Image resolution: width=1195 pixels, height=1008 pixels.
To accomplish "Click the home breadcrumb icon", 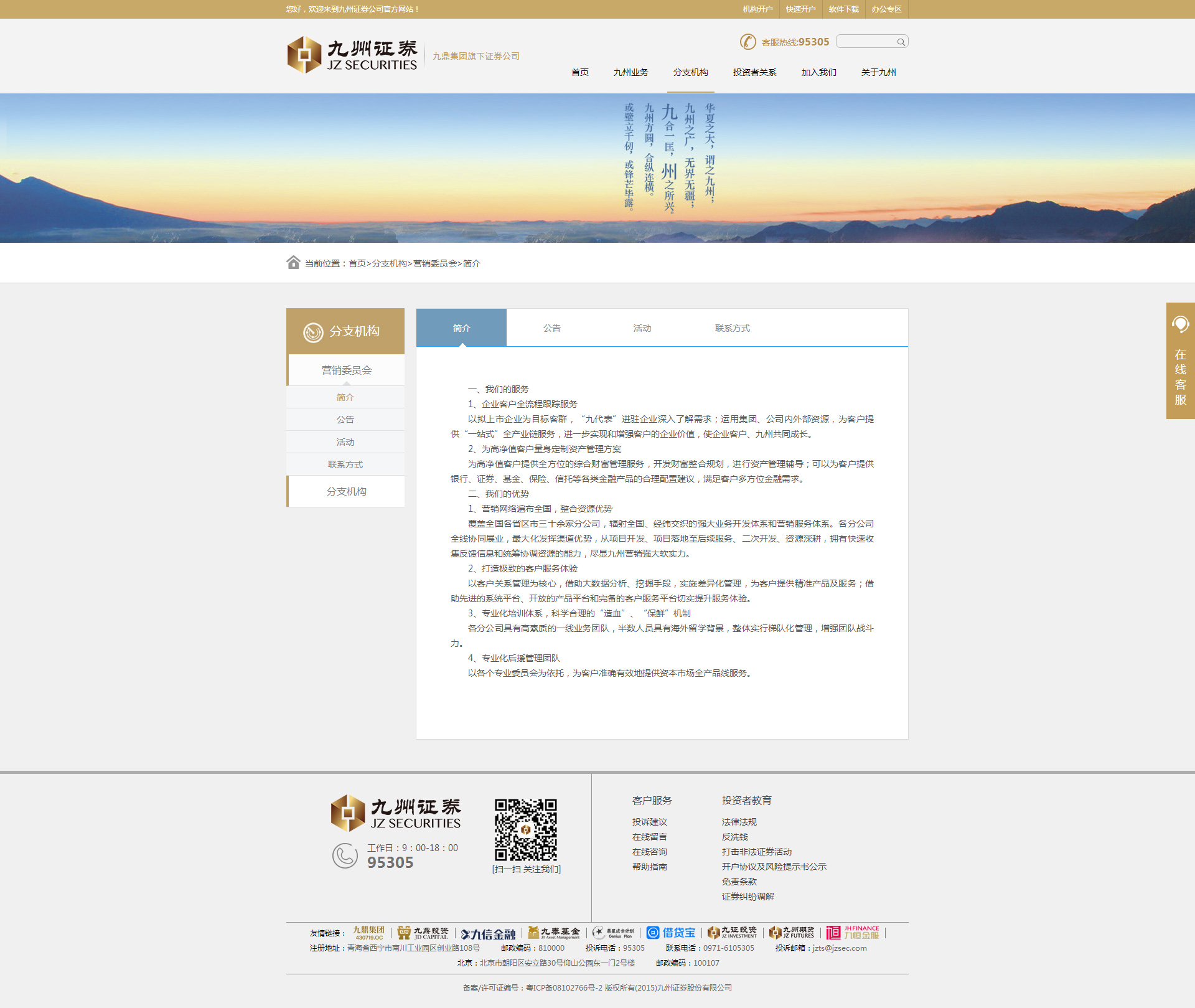I will click(293, 262).
